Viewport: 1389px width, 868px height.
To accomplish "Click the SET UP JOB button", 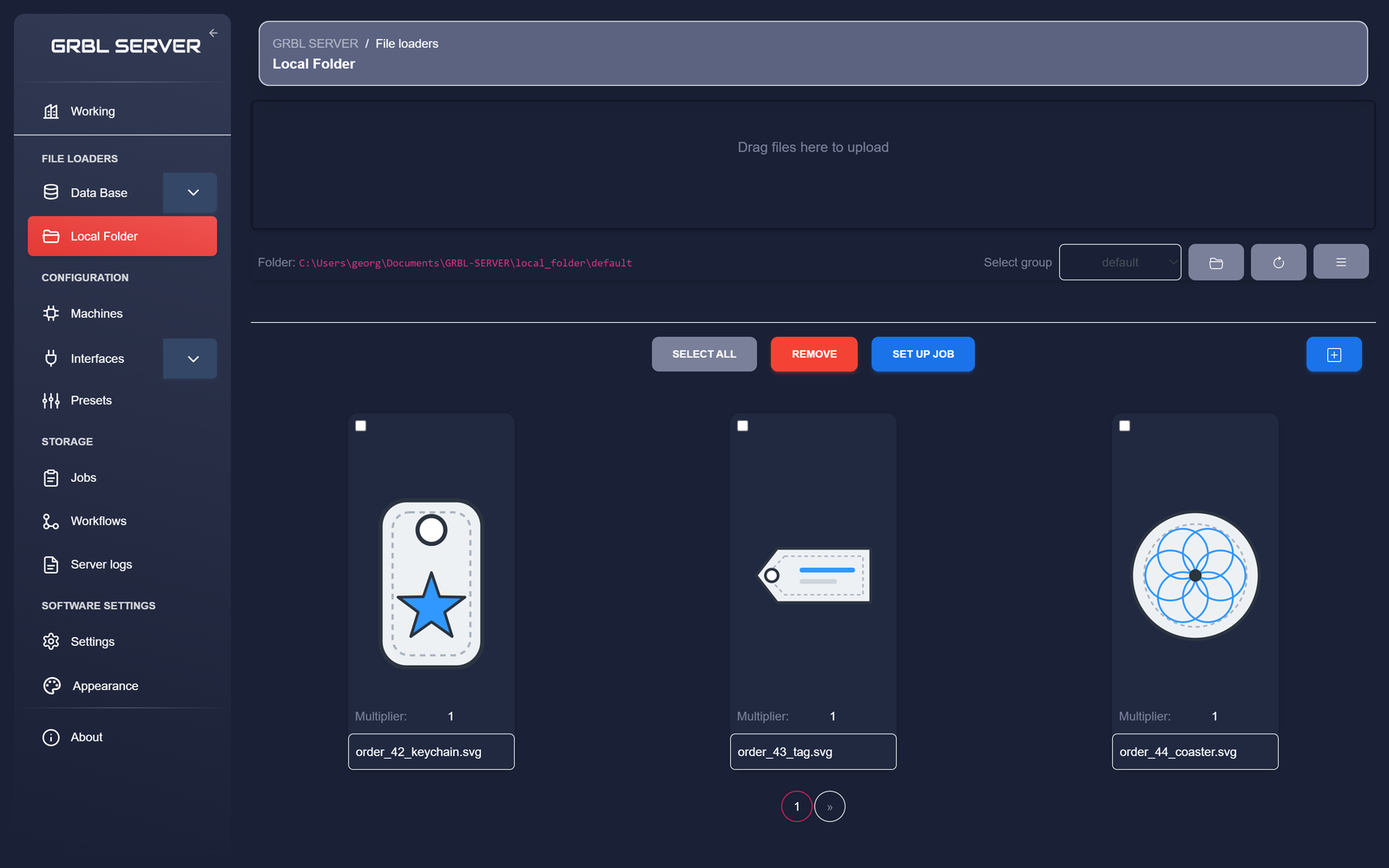I will (x=923, y=354).
